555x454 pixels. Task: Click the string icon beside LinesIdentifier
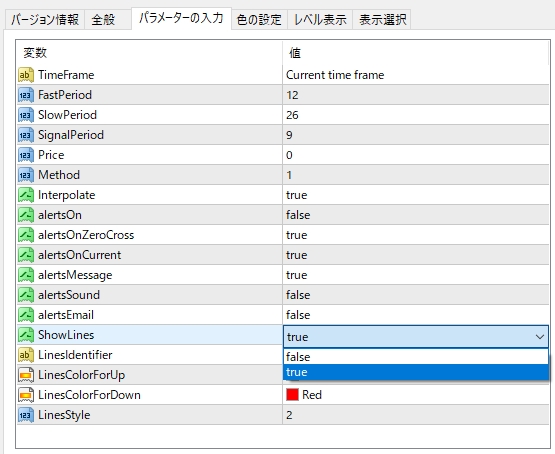[26, 355]
